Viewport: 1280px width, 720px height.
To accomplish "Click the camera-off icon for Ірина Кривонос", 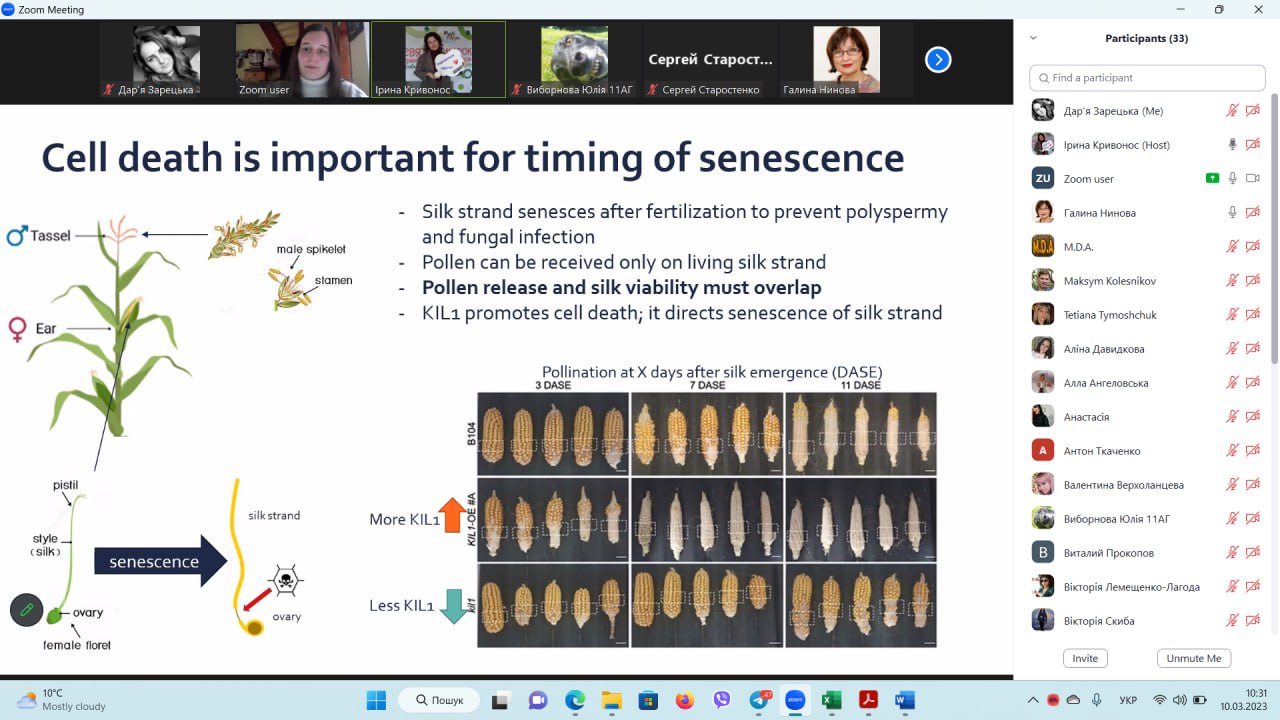I will click(x=1253, y=145).
